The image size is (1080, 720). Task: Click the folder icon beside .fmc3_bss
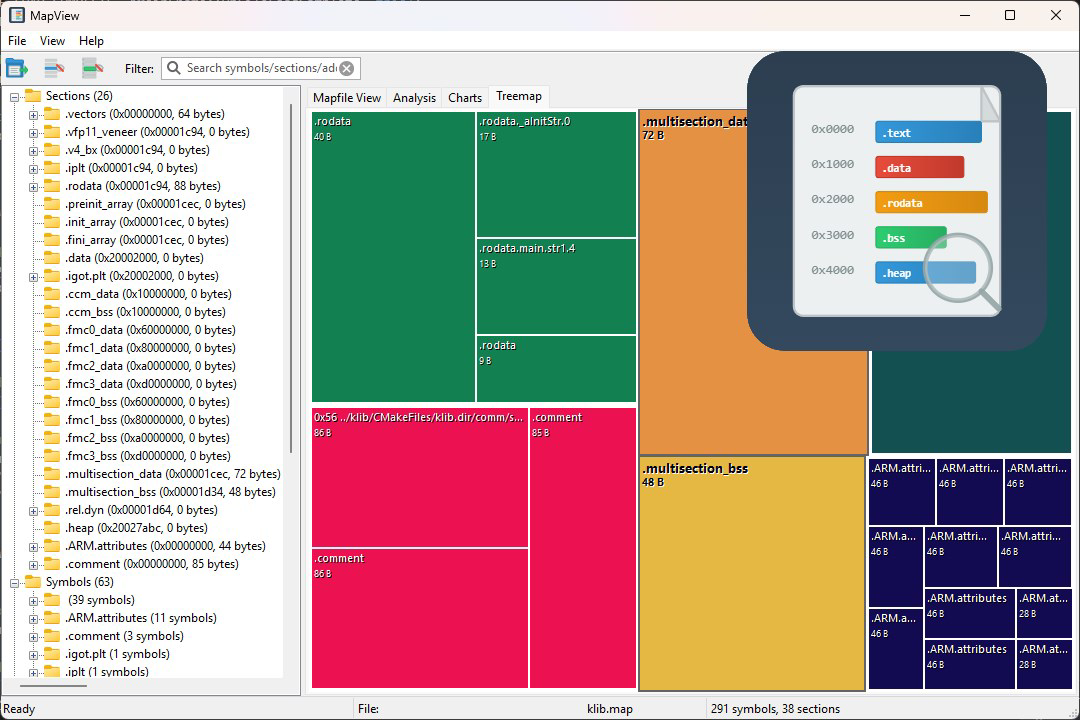click(52, 455)
